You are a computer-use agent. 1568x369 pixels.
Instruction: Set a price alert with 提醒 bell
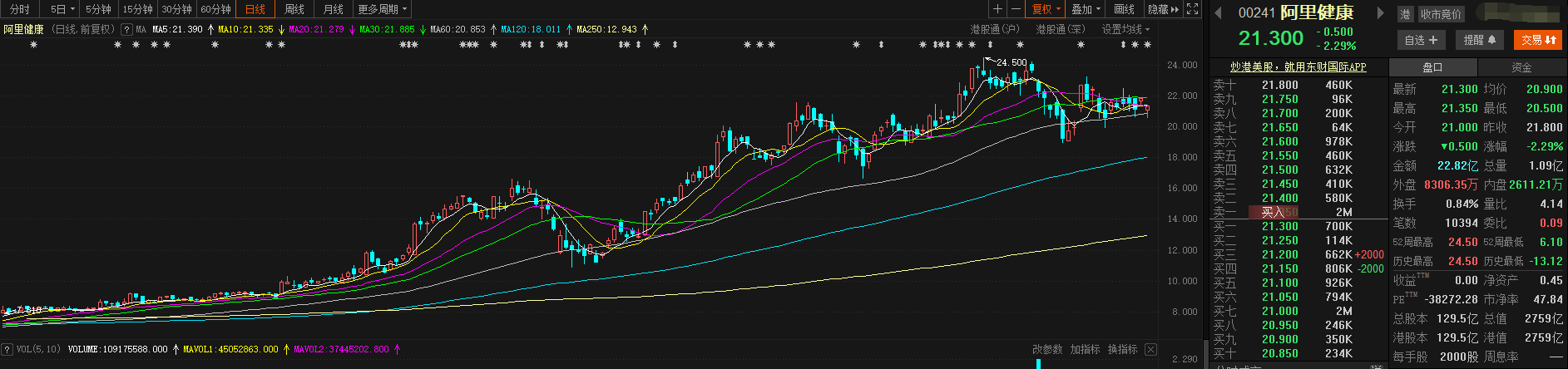pyautogui.click(x=1479, y=40)
